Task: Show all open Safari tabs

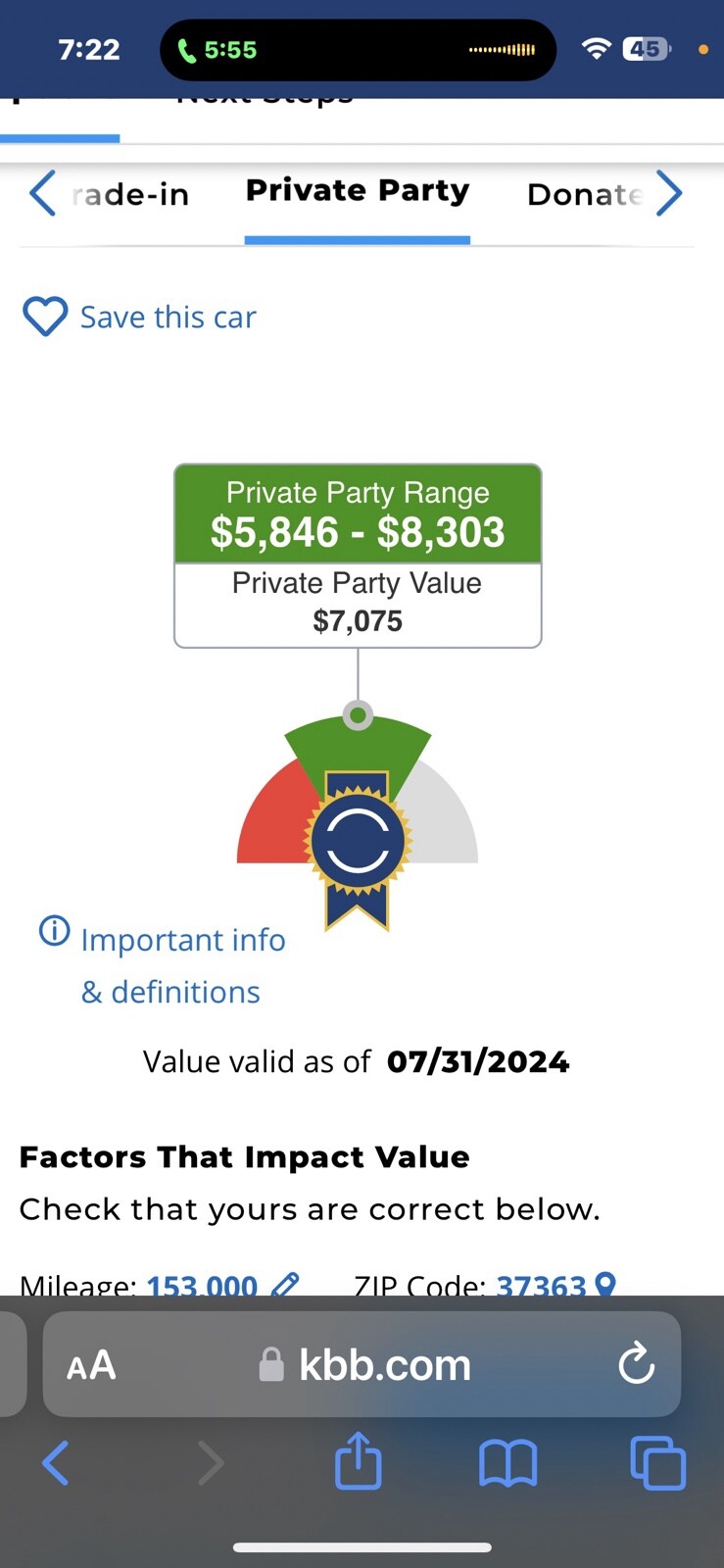Action: (657, 1463)
